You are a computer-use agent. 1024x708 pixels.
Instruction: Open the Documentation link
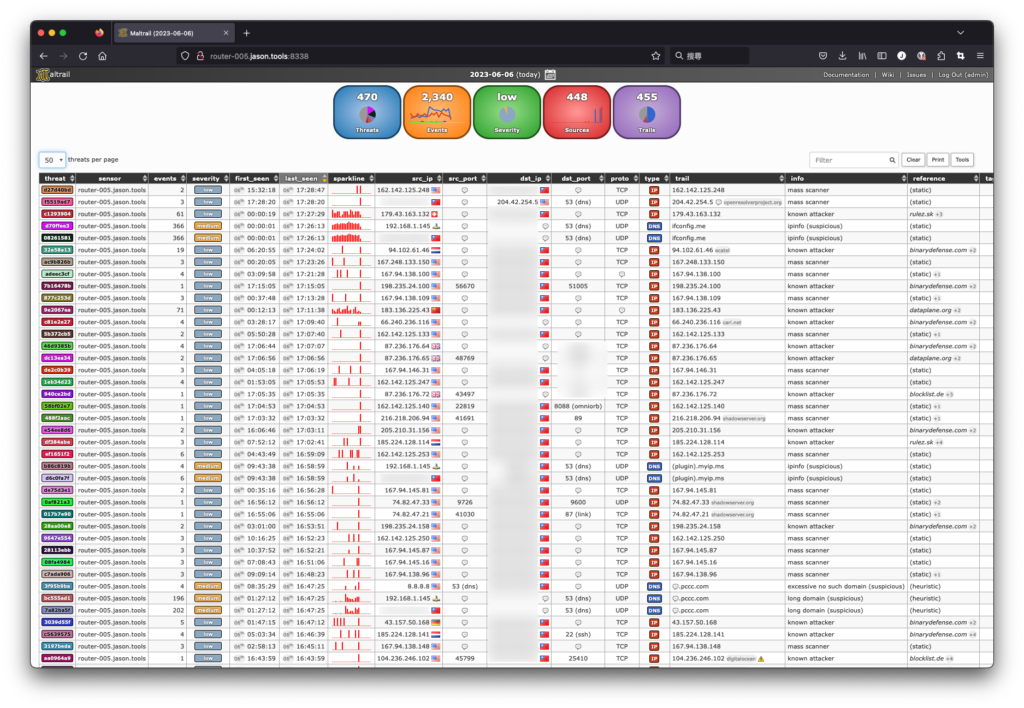846,75
